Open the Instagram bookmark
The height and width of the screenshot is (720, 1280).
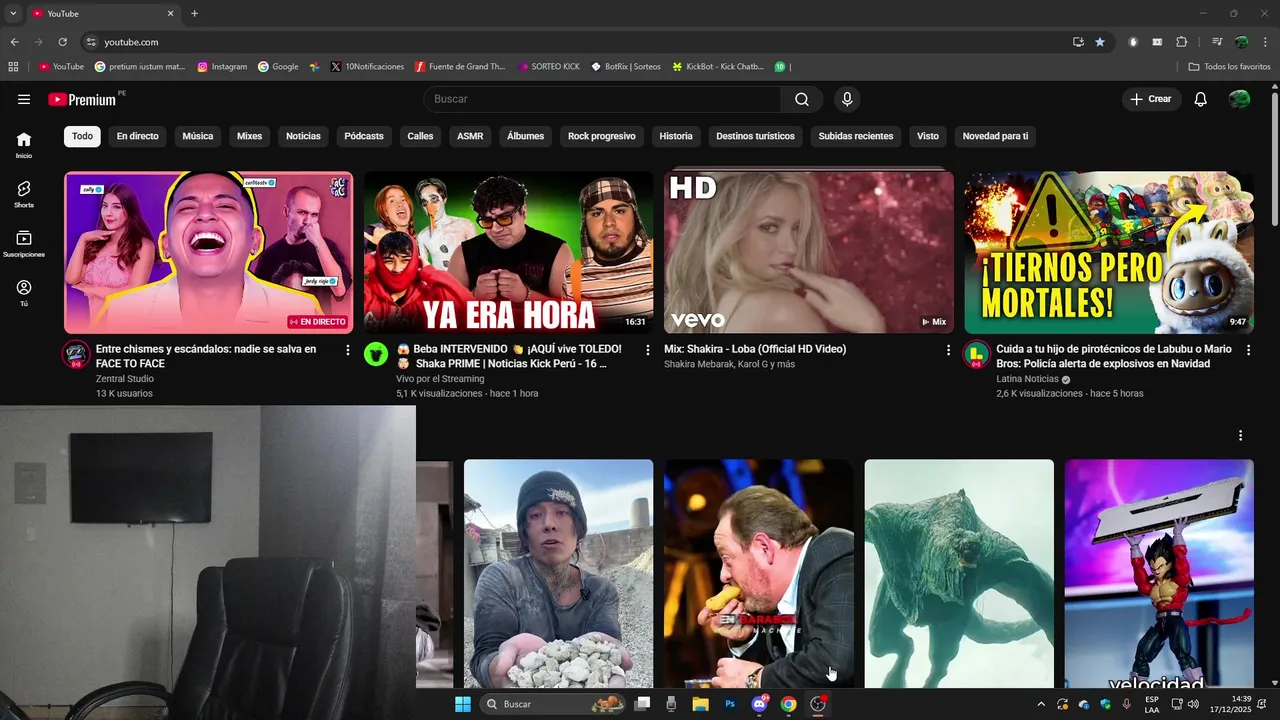pos(222,66)
